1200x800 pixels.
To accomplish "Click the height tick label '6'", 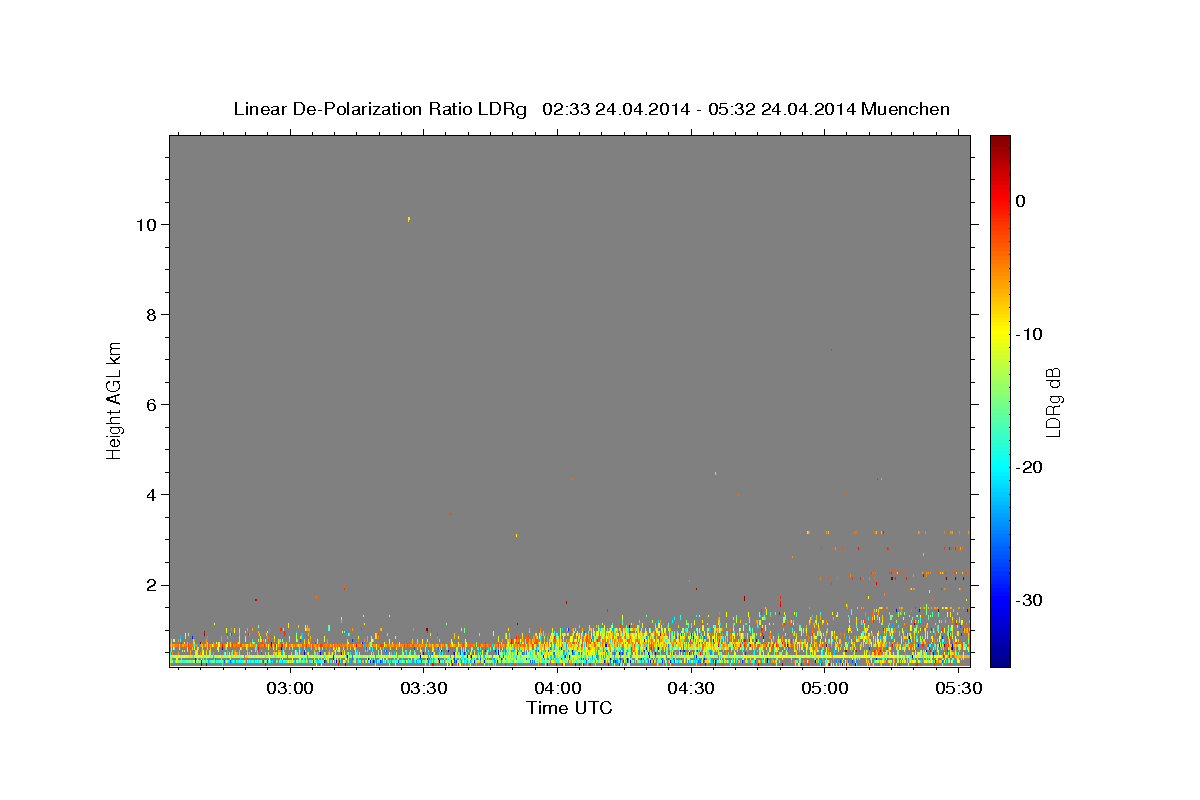I will [152, 405].
